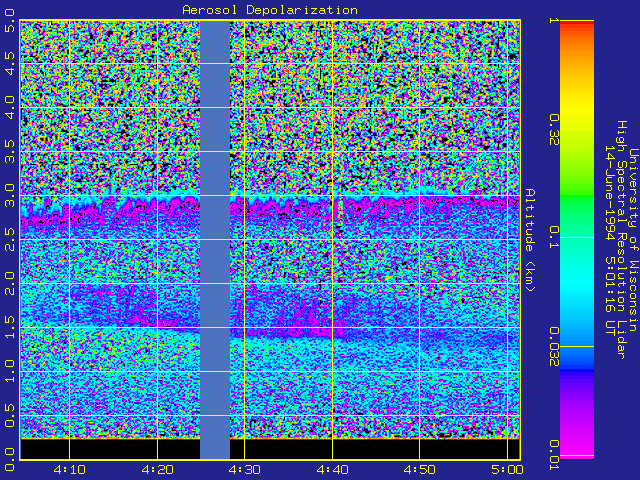The width and height of the screenshot is (640, 480).
Task: Click the 'Aerosol Depolarization' plot title
Action: pos(270,10)
